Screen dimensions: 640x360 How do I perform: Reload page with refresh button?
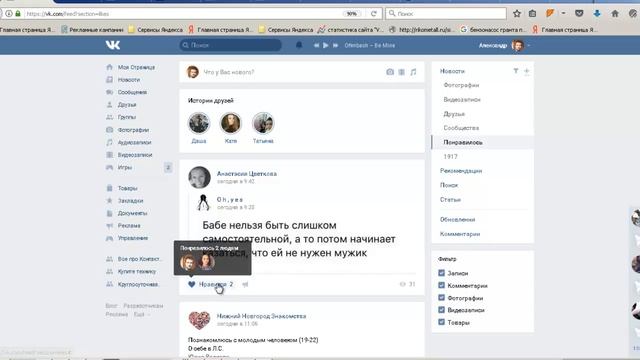click(373, 13)
